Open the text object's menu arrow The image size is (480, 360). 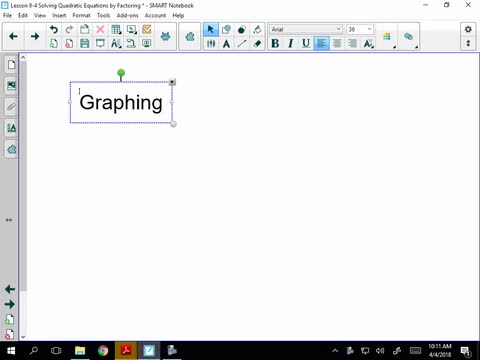(172, 82)
